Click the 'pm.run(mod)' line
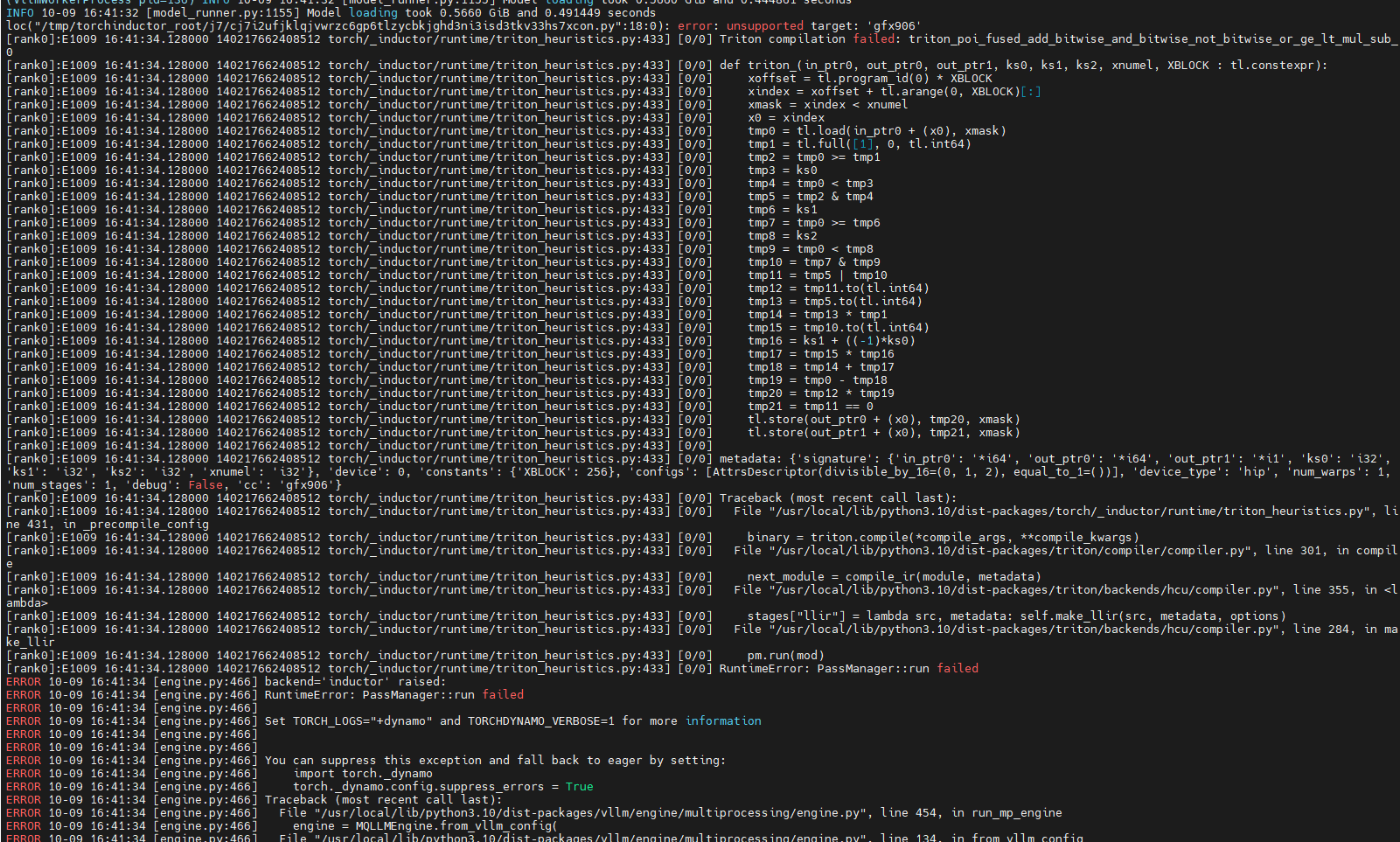 tap(786, 656)
